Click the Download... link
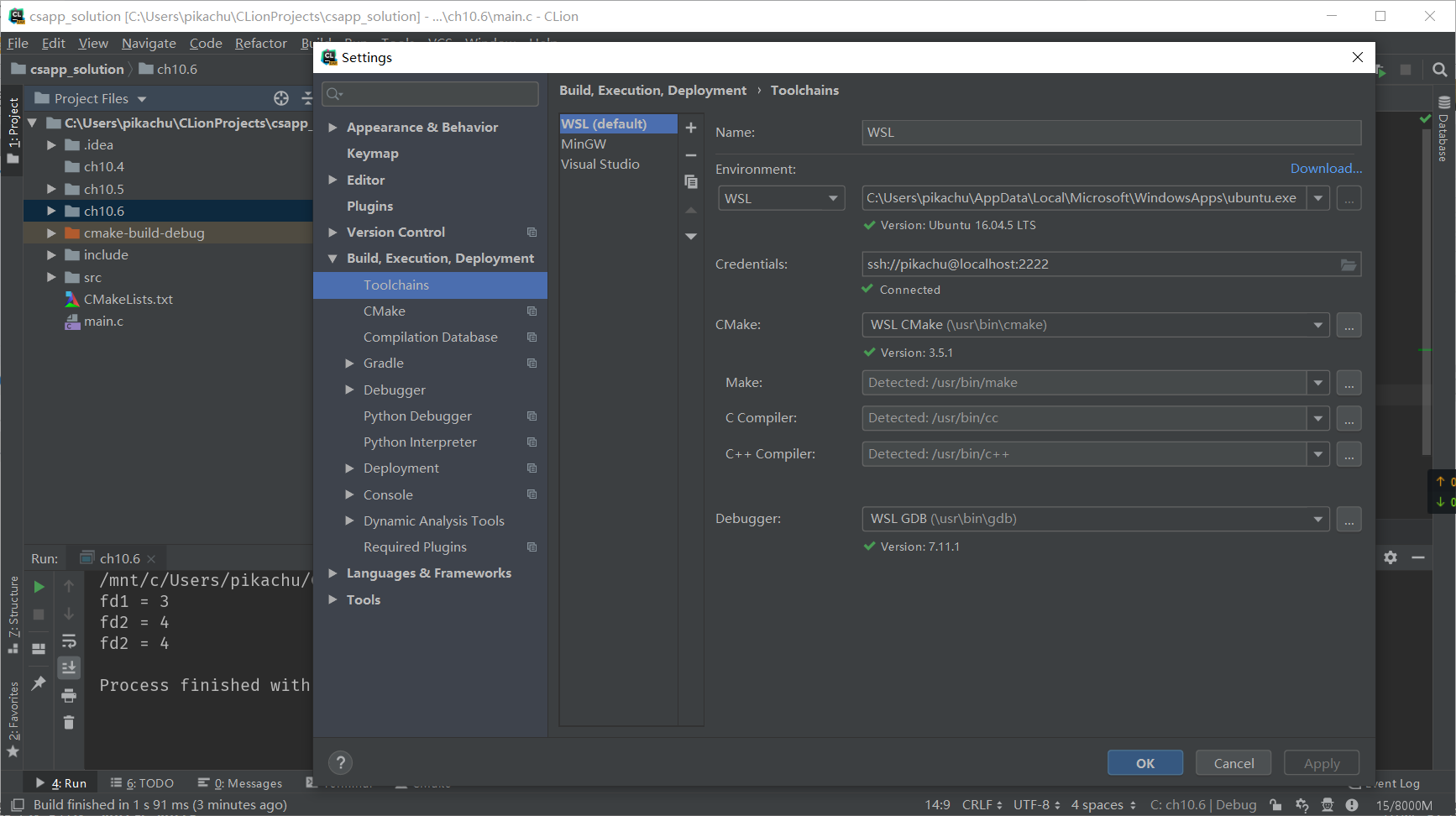The width and height of the screenshot is (1456, 816). 1326,169
